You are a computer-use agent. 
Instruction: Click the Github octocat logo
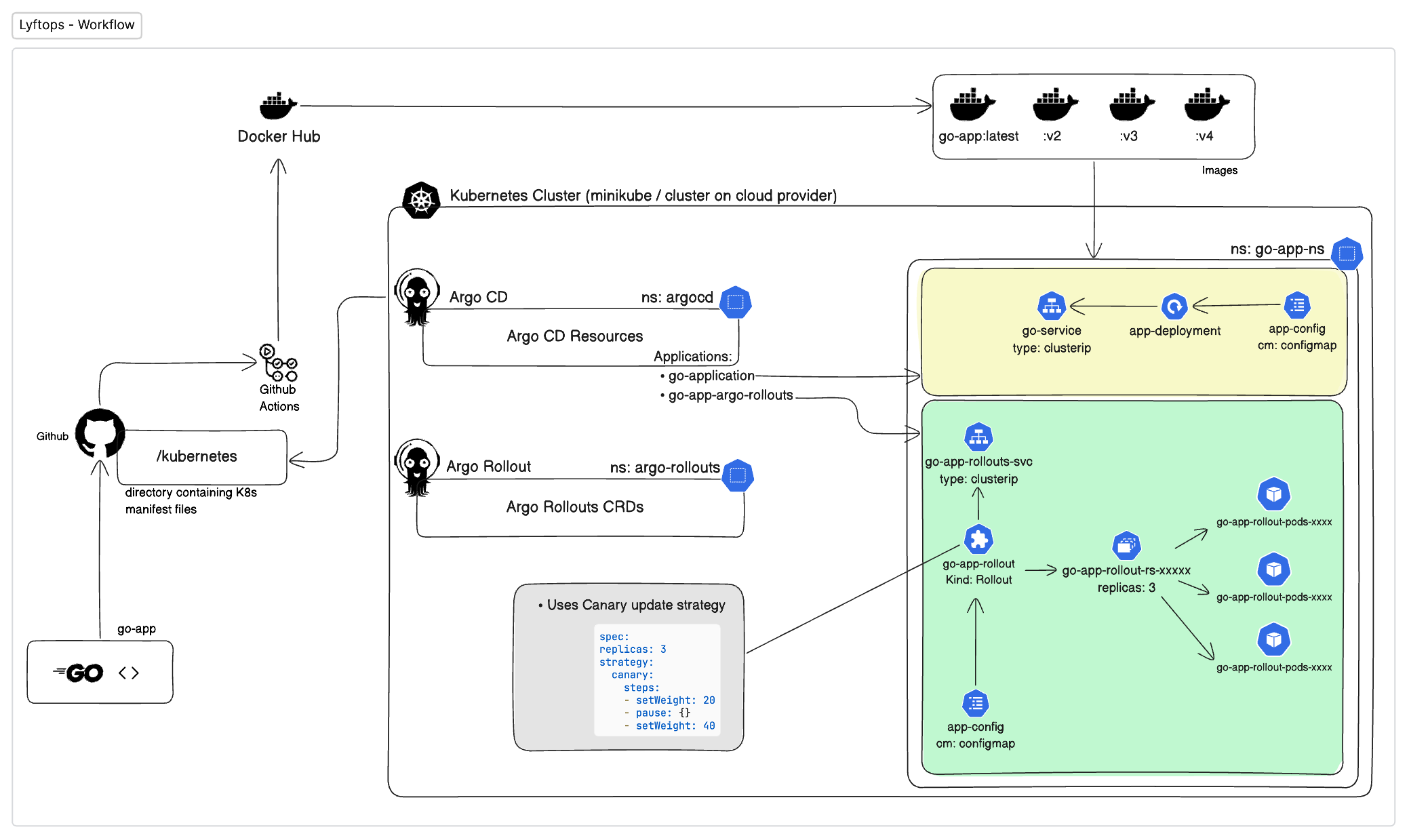click(100, 433)
